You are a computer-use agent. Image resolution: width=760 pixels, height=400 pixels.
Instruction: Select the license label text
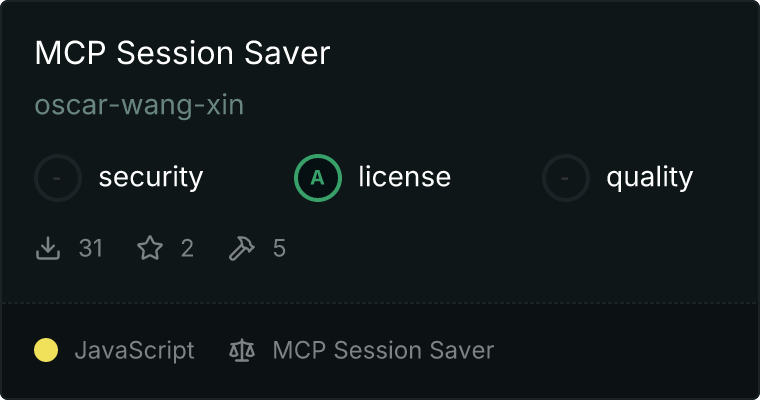point(405,176)
